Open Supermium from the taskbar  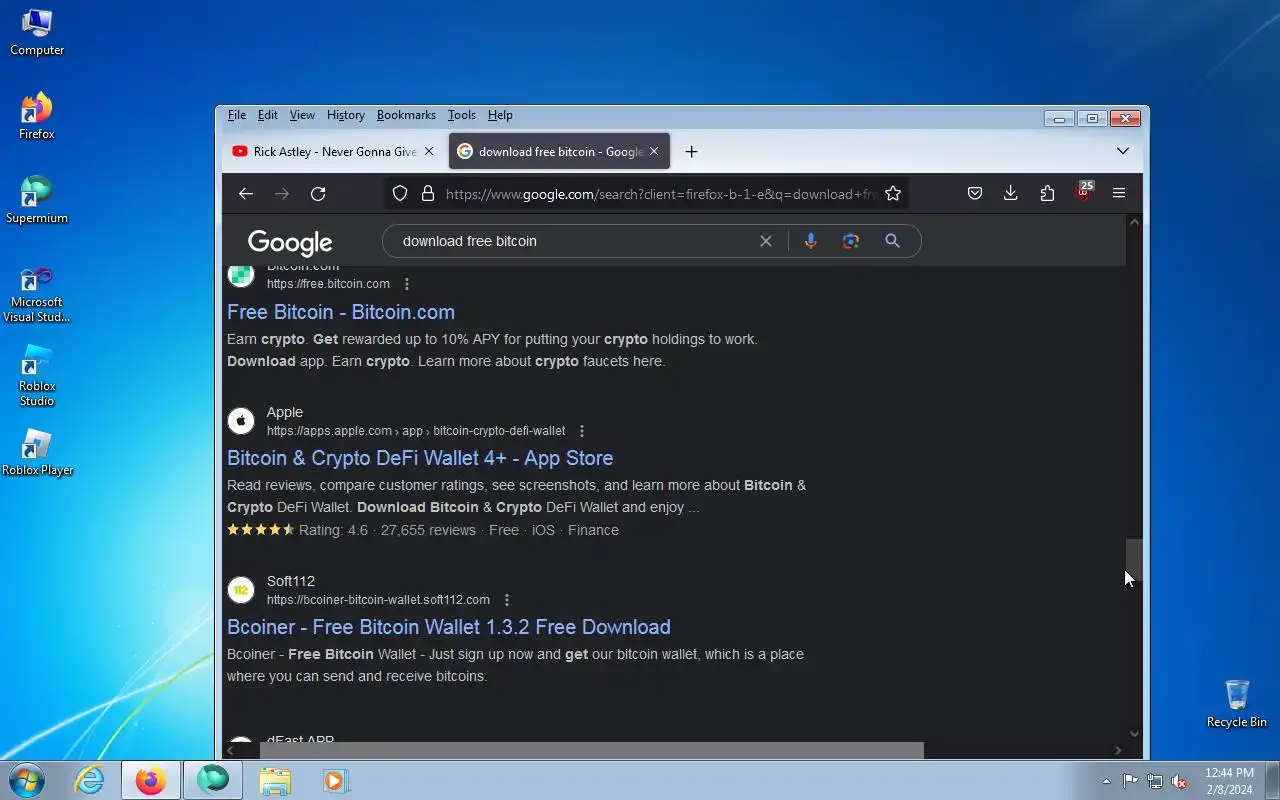212,780
